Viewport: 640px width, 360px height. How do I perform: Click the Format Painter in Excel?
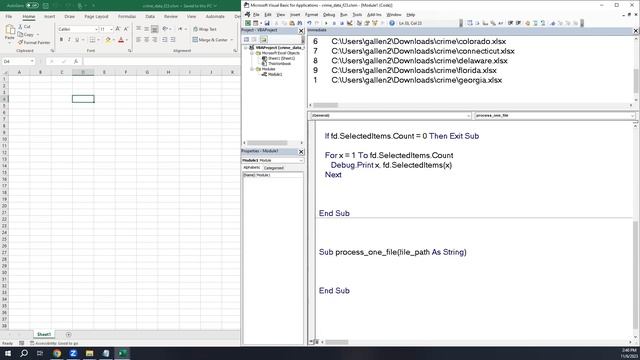point(34,42)
